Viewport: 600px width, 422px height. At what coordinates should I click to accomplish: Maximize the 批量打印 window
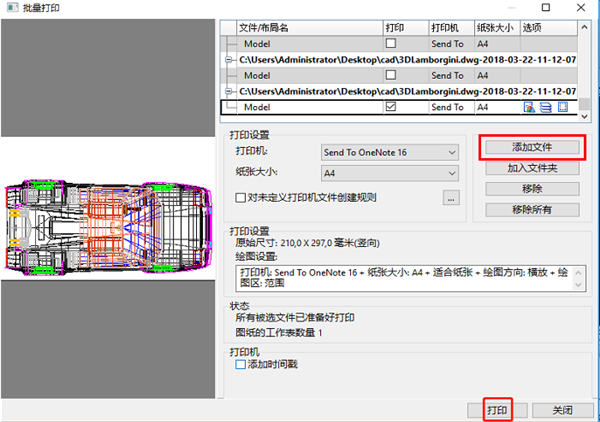(546, 7)
